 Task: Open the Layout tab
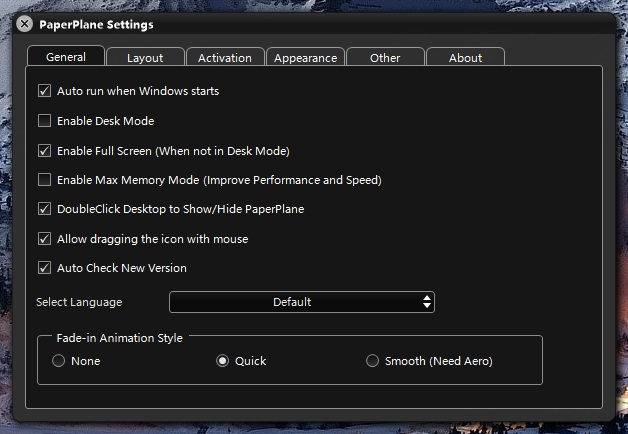point(145,58)
